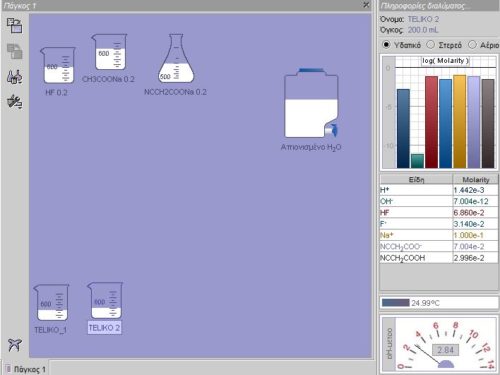Click the teal OH- bar in chart

417,161
